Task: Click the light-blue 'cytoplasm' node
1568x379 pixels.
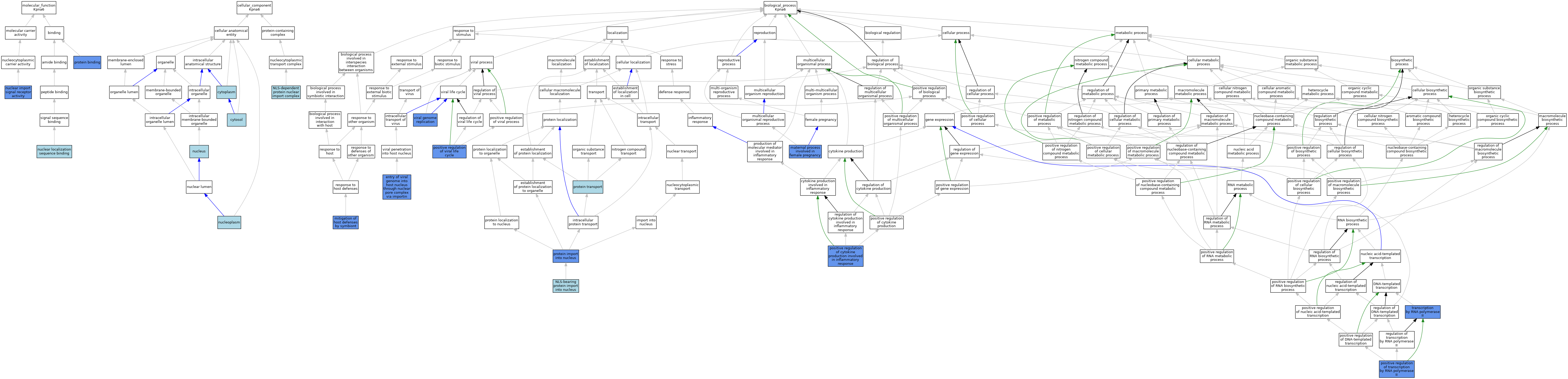Action: coord(226,92)
